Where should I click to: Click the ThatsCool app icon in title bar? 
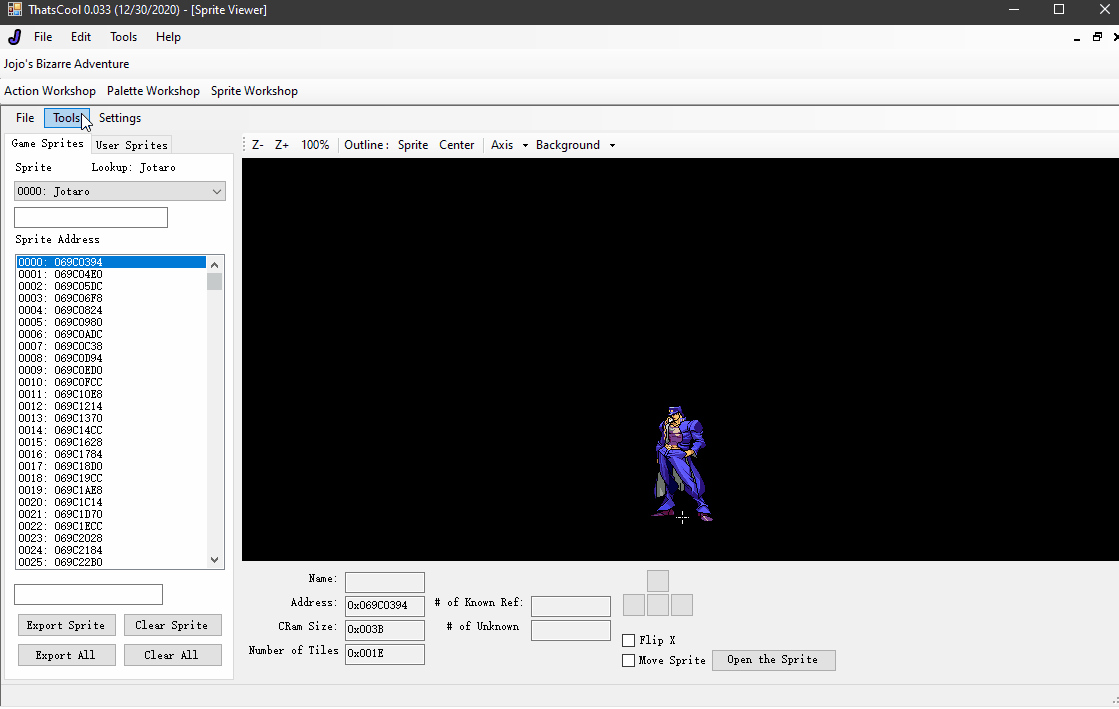[x=14, y=10]
